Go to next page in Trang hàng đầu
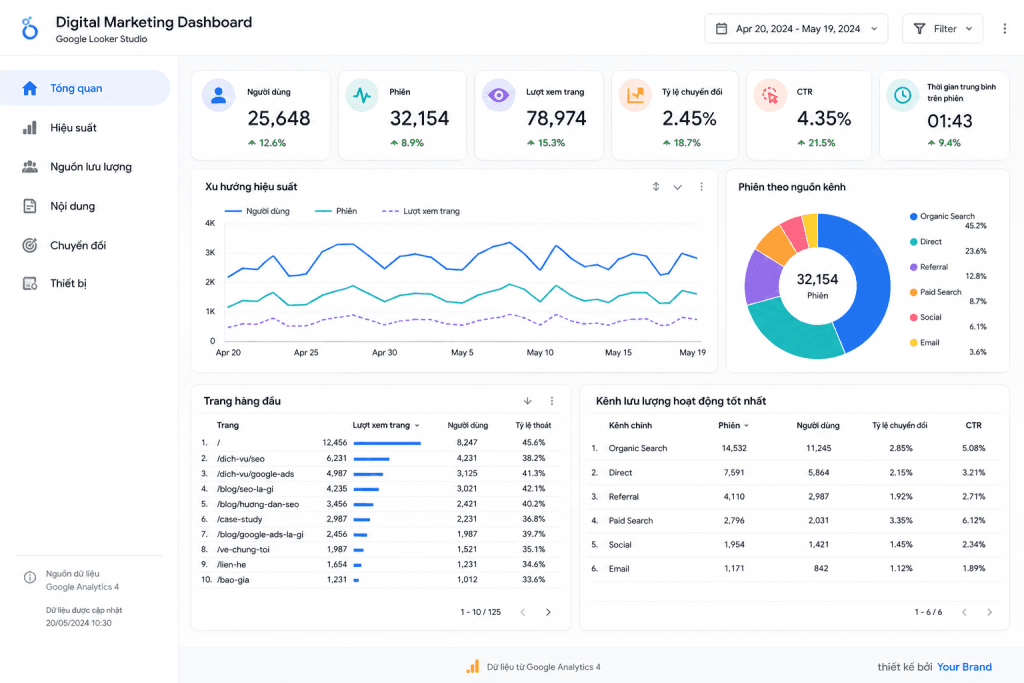The width and height of the screenshot is (1024, 683). (x=549, y=612)
